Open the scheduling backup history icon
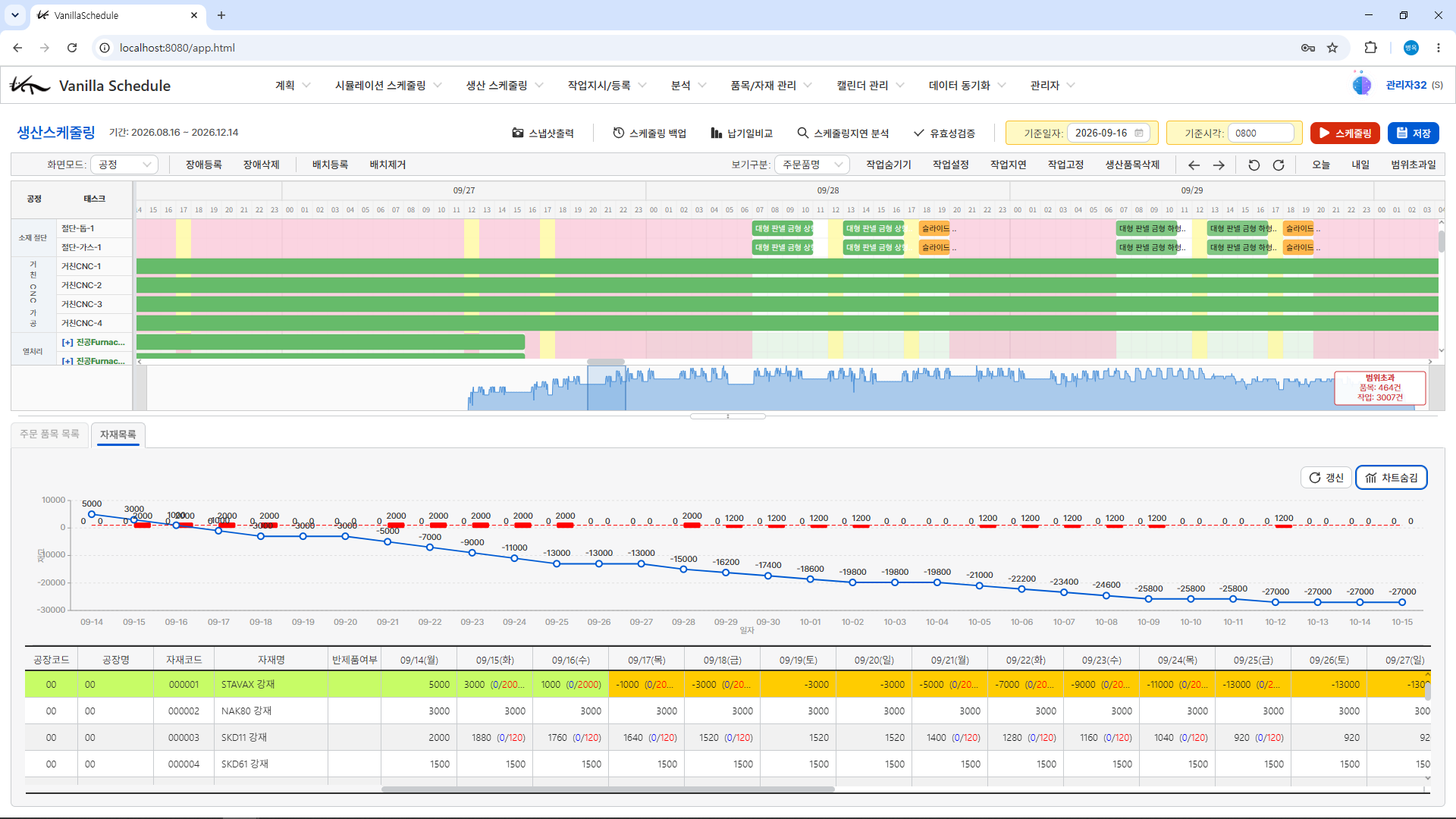This screenshot has width=1456, height=819. coord(619,133)
